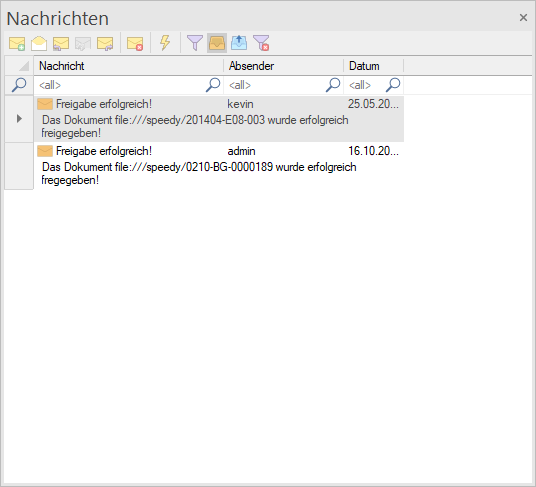The image size is (536, 487).
Task: Click magnifier icon in Absender filter cell
Action: 333,85
